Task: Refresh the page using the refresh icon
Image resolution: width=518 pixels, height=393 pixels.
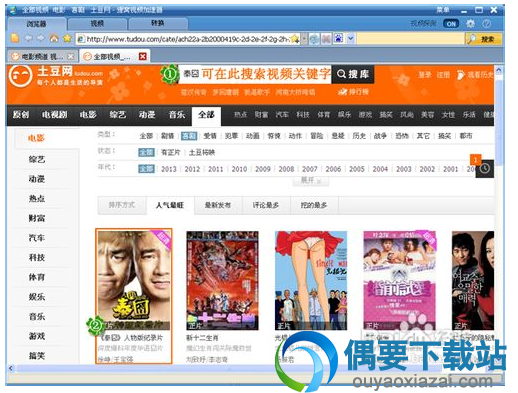Action: pyautogui.click(x=314, y=39)
